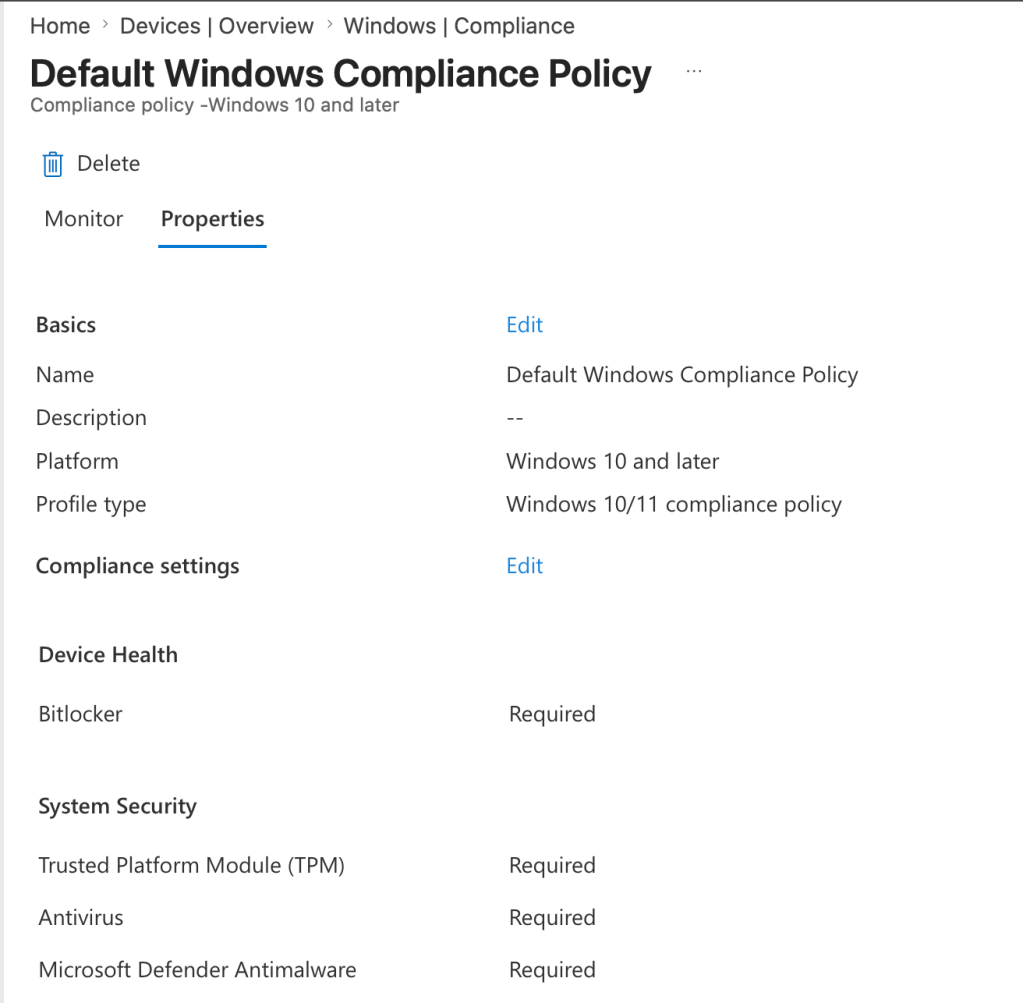This screenshot has width=1023, height=1003.
Task: Click the Name value in Basics
Action: tap(682, 375)
